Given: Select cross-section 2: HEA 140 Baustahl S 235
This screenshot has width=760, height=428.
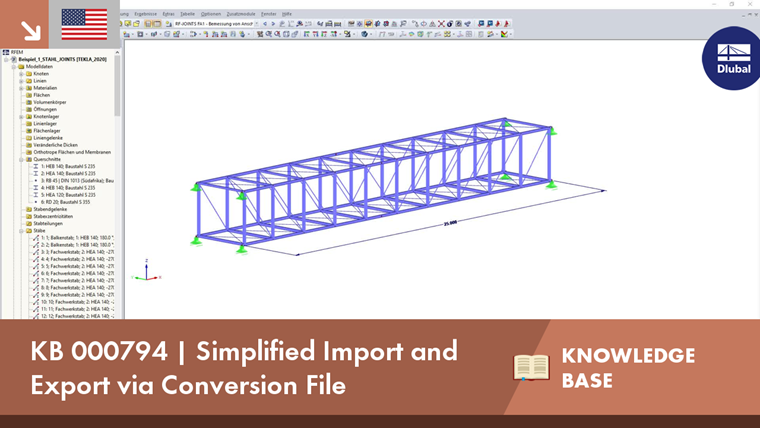Looking at the screenshot, I should tap(68, 174).
